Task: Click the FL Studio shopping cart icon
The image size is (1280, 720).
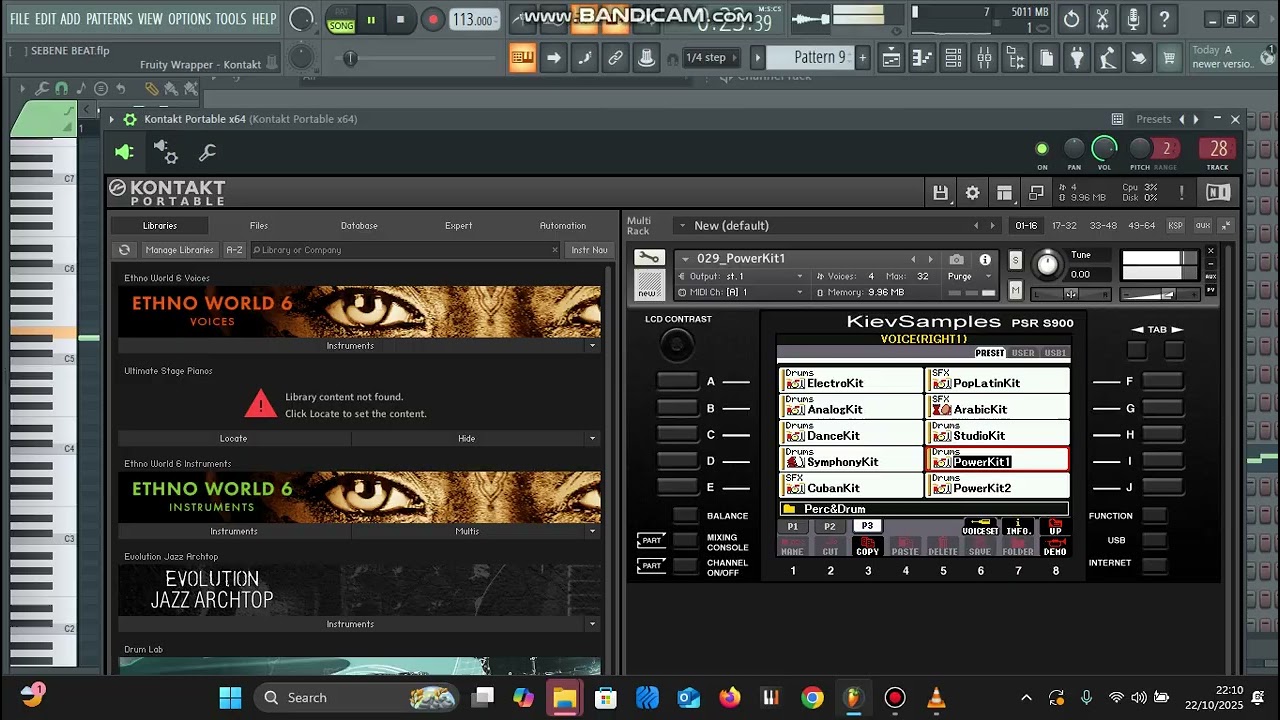Action: click(1168, 58)
